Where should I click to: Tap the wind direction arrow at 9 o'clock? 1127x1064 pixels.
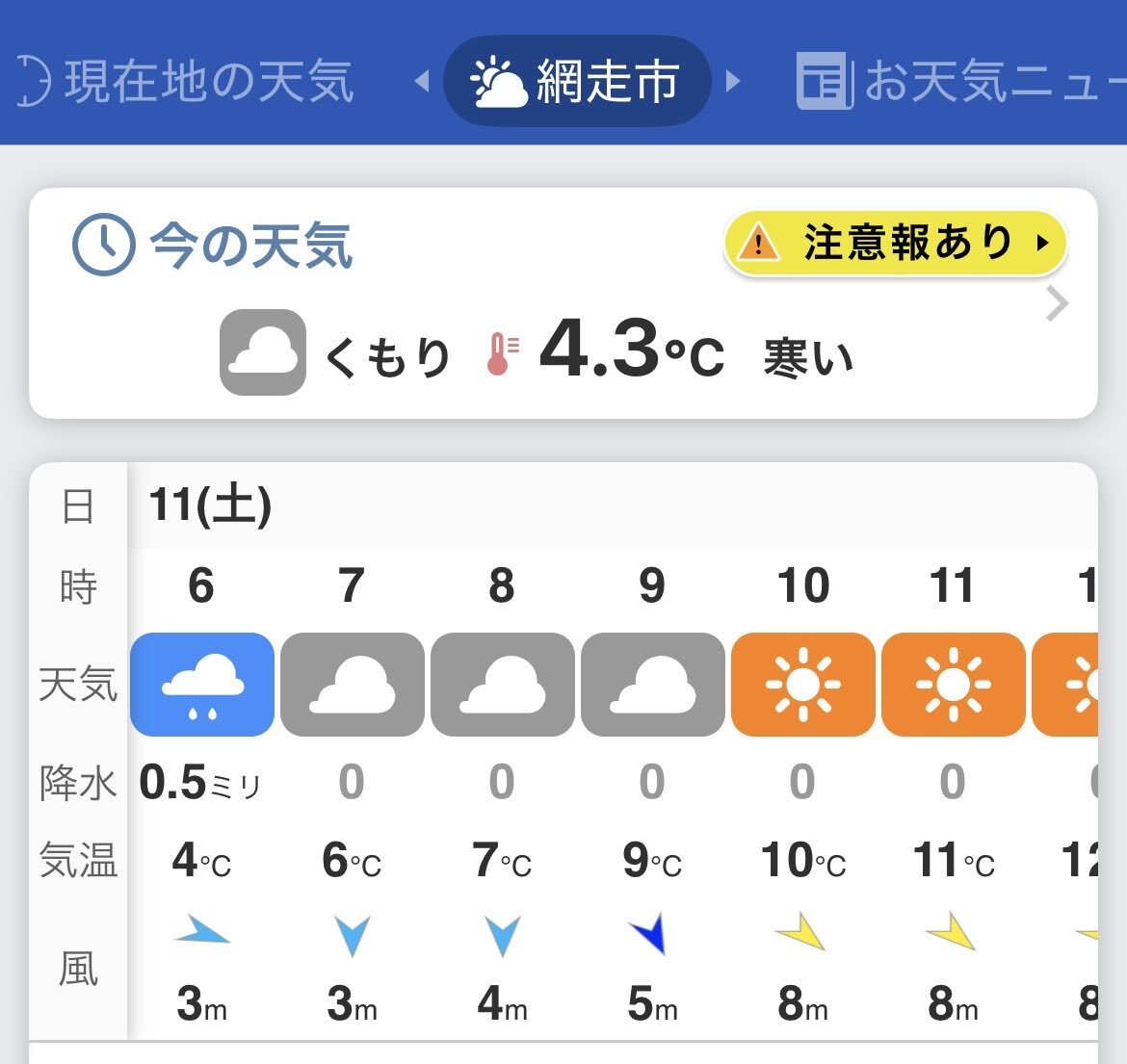(650, 934)
